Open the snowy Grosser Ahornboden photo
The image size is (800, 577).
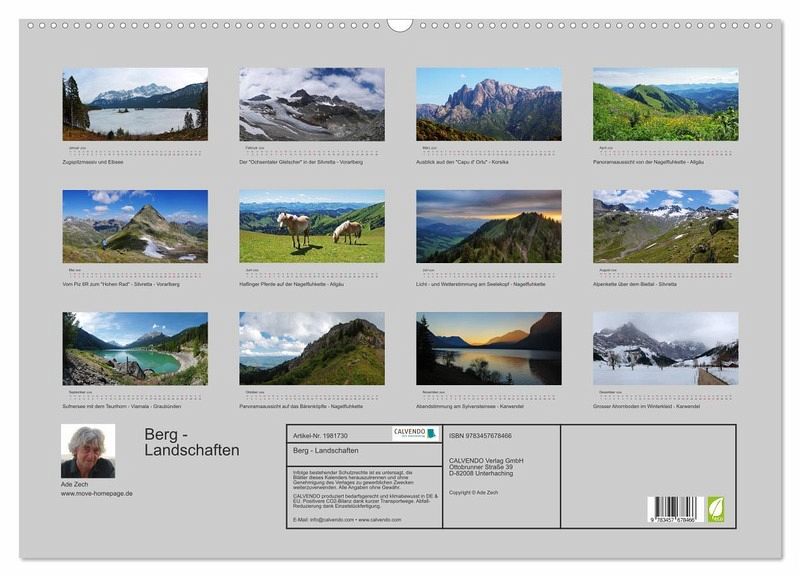tap(666, 348)
